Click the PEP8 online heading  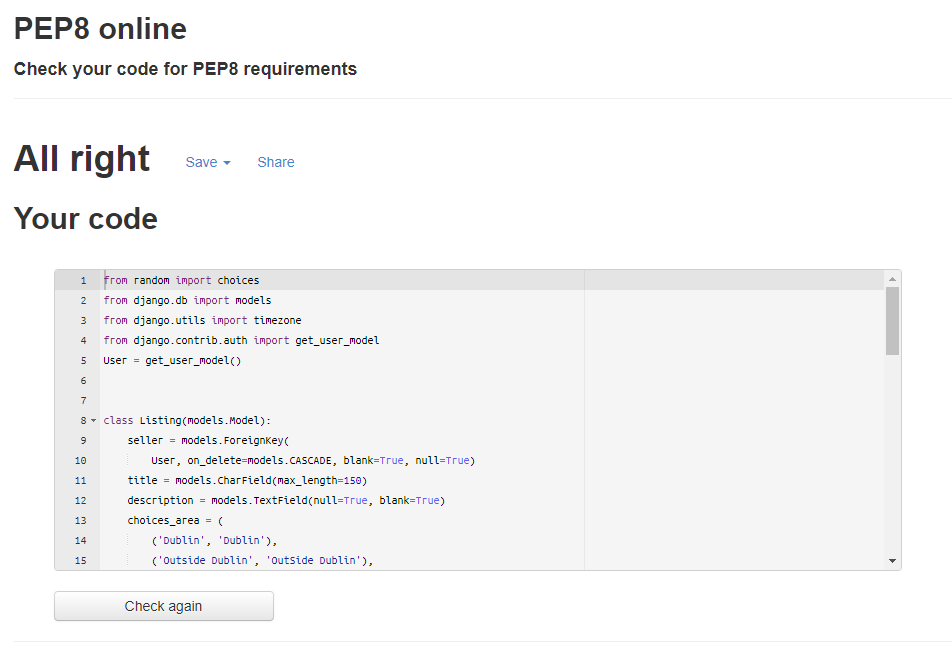coord(99,29)
